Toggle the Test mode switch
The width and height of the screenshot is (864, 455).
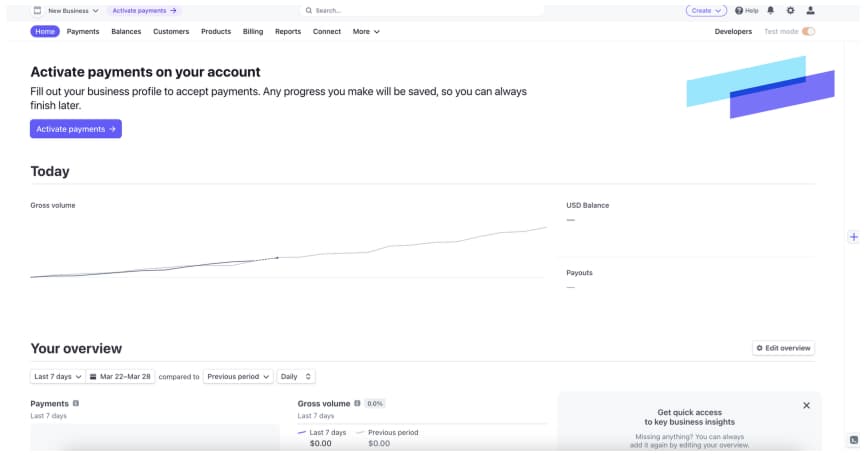808,31
